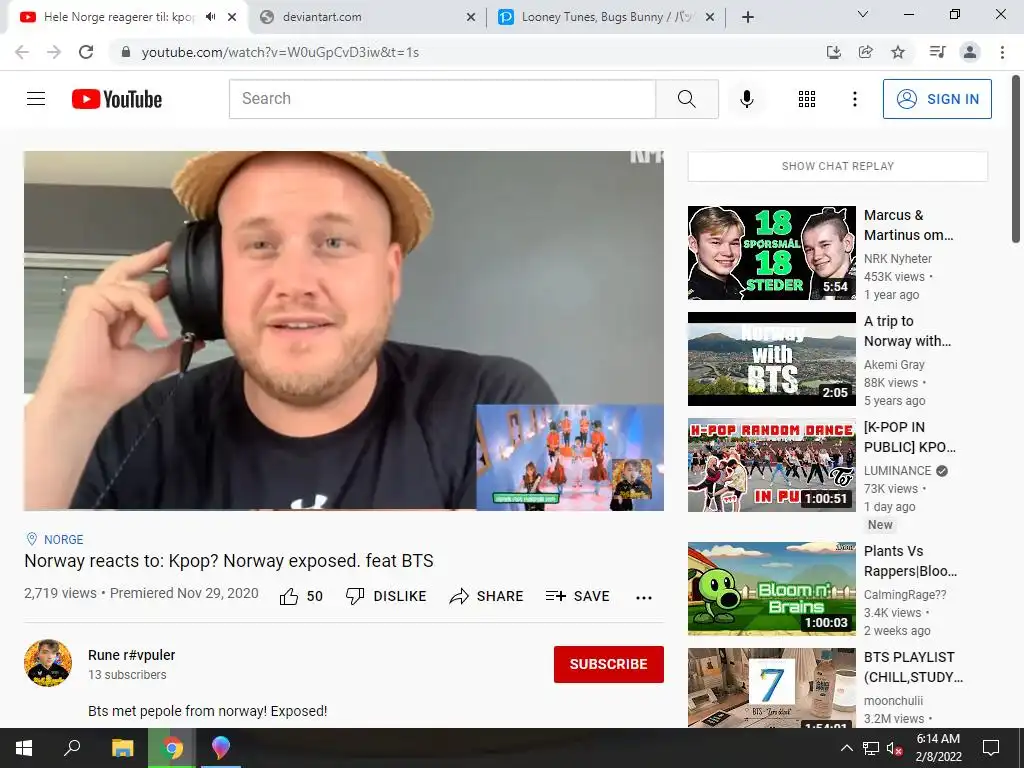Close the deviantart.com tab
The width and height of the screenshot is (1024, 768).
coord(471,18)
